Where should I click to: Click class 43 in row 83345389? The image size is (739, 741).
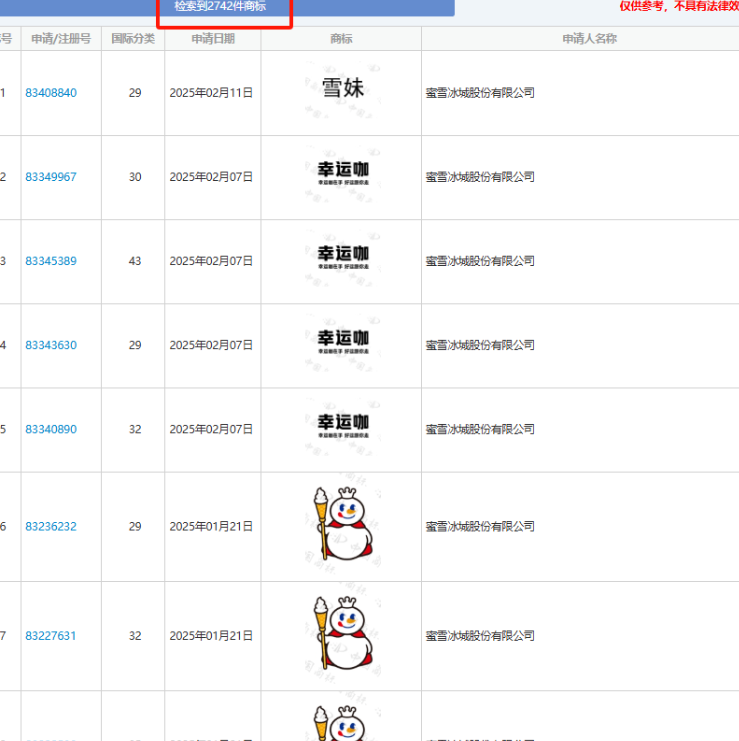point(135,261)
